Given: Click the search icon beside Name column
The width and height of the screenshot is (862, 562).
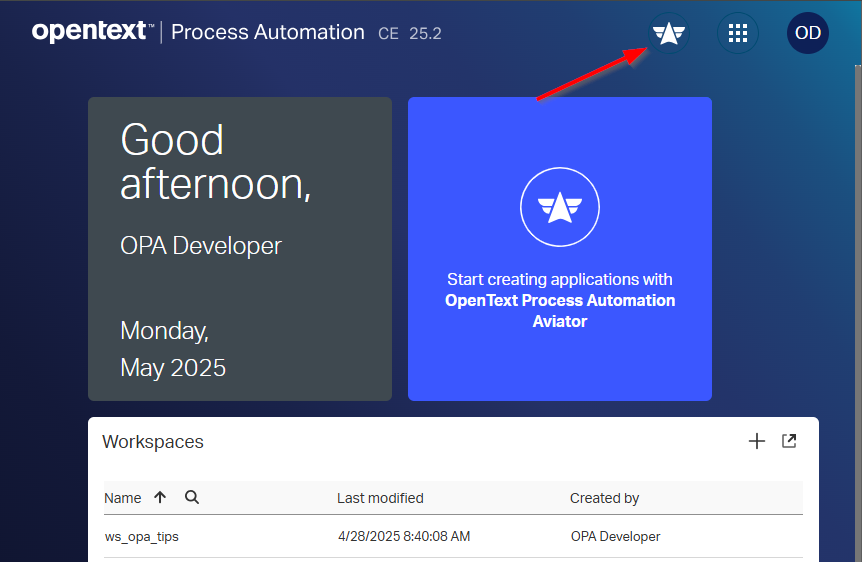Looking at the screenshot, I should point(192,497).
